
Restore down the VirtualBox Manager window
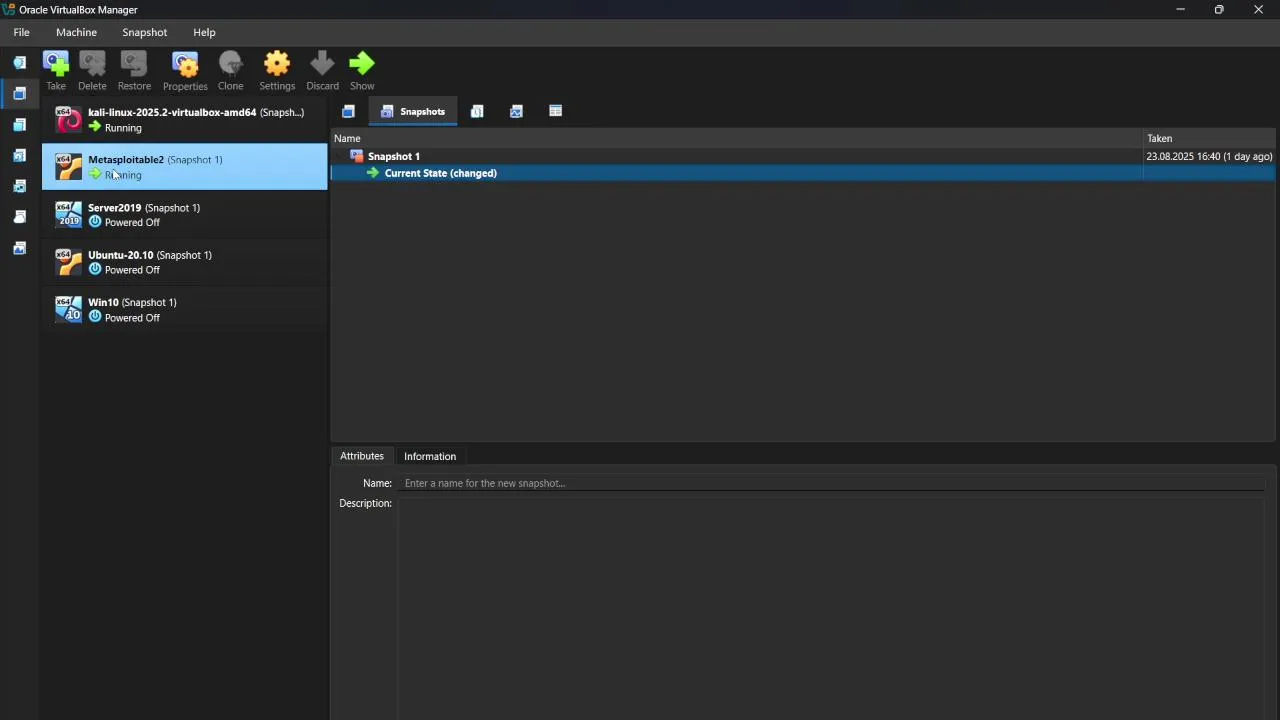coord(1219,10)
